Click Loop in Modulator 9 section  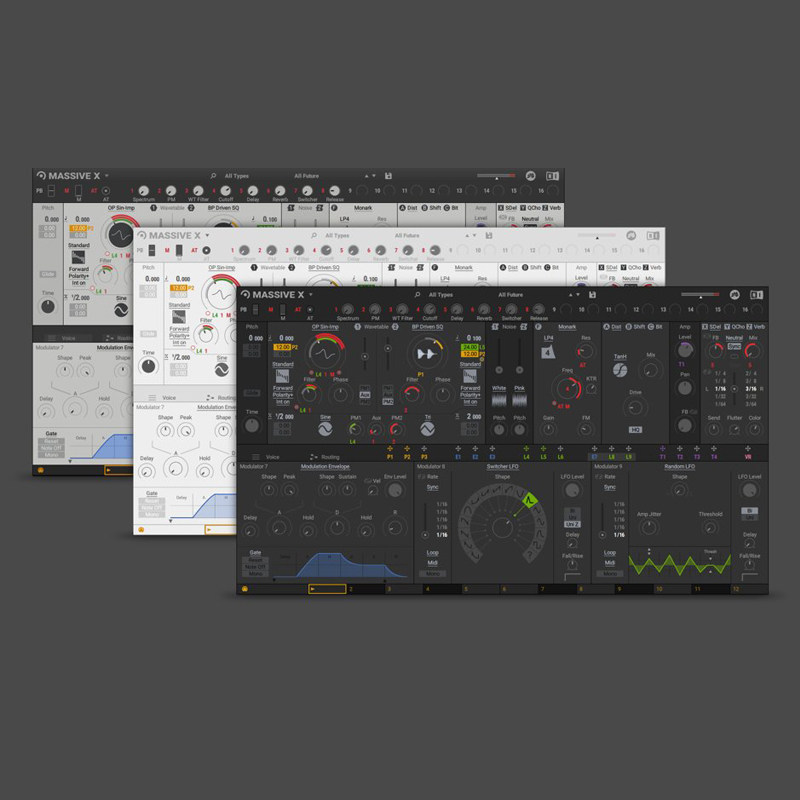point(610,553)
